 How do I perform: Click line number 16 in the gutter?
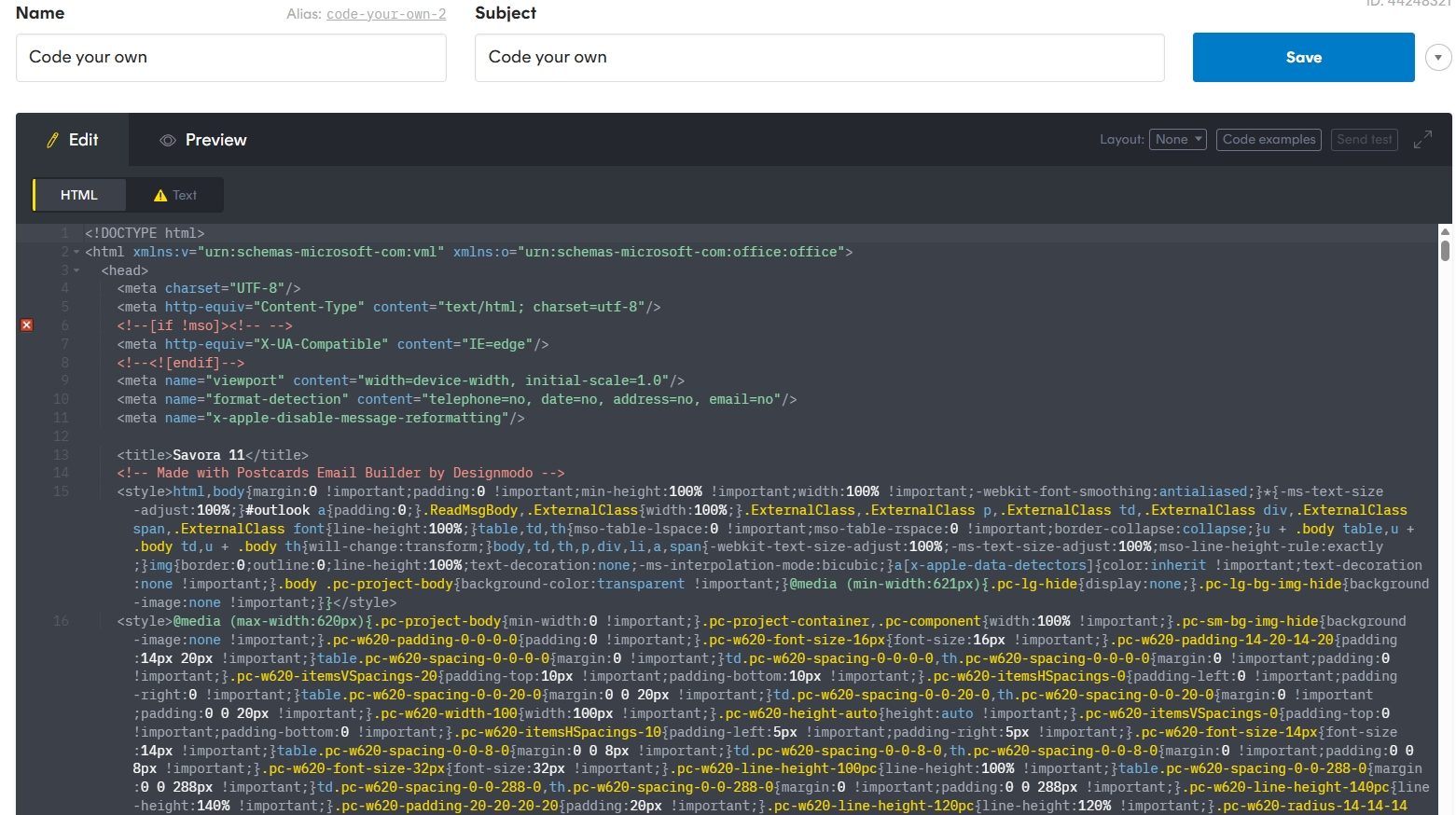click(x=62, y=621)
